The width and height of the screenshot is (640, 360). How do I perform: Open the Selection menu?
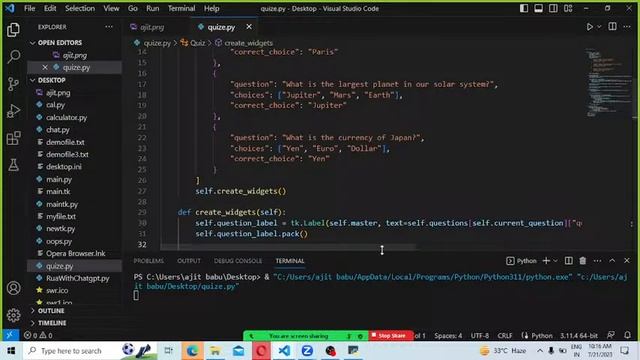[80, 8]
